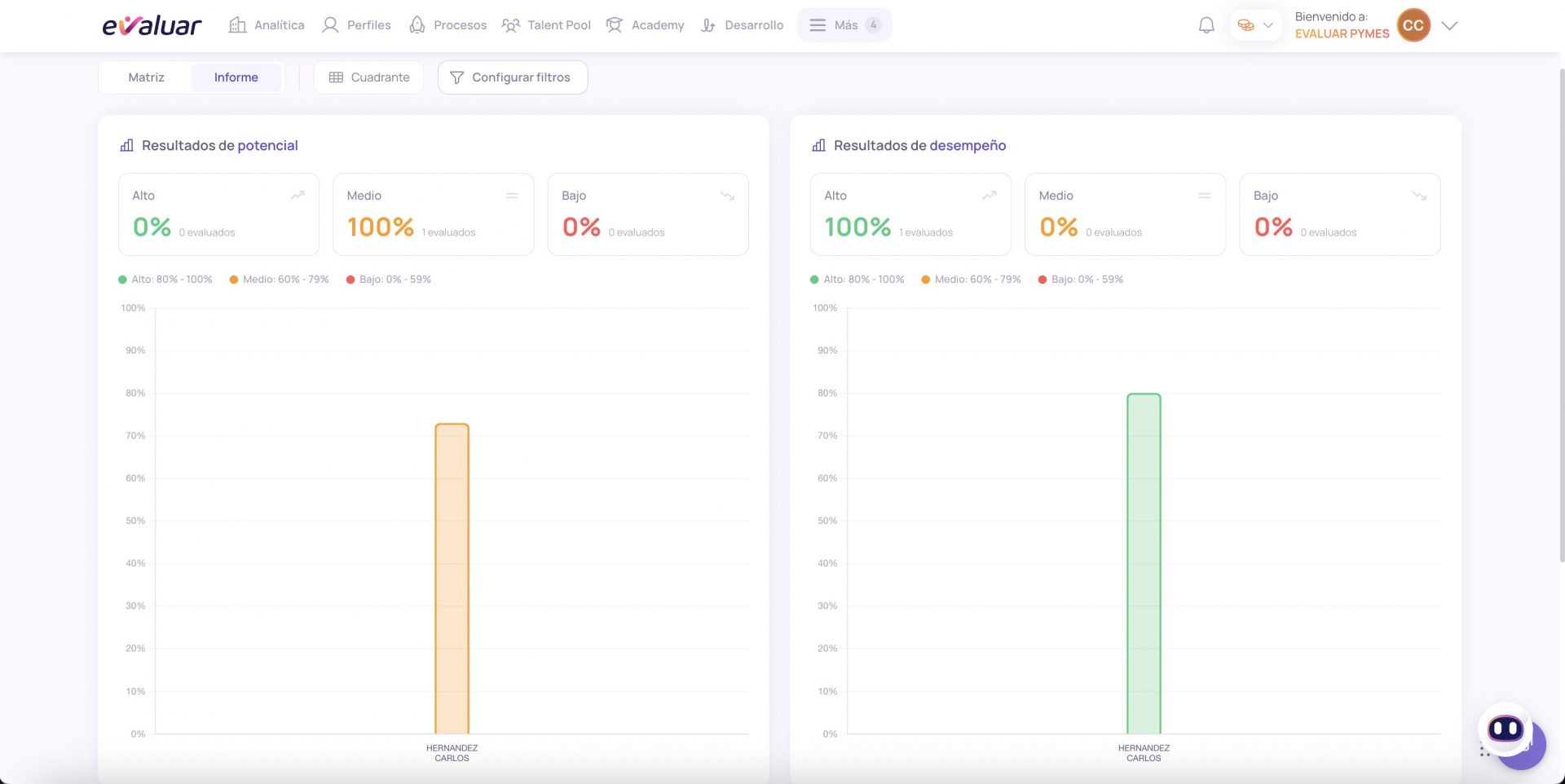The image size is (1565, 784).
Task: Click the CC user avatar
Action: pyautogui.click(x=1413, y=25)
